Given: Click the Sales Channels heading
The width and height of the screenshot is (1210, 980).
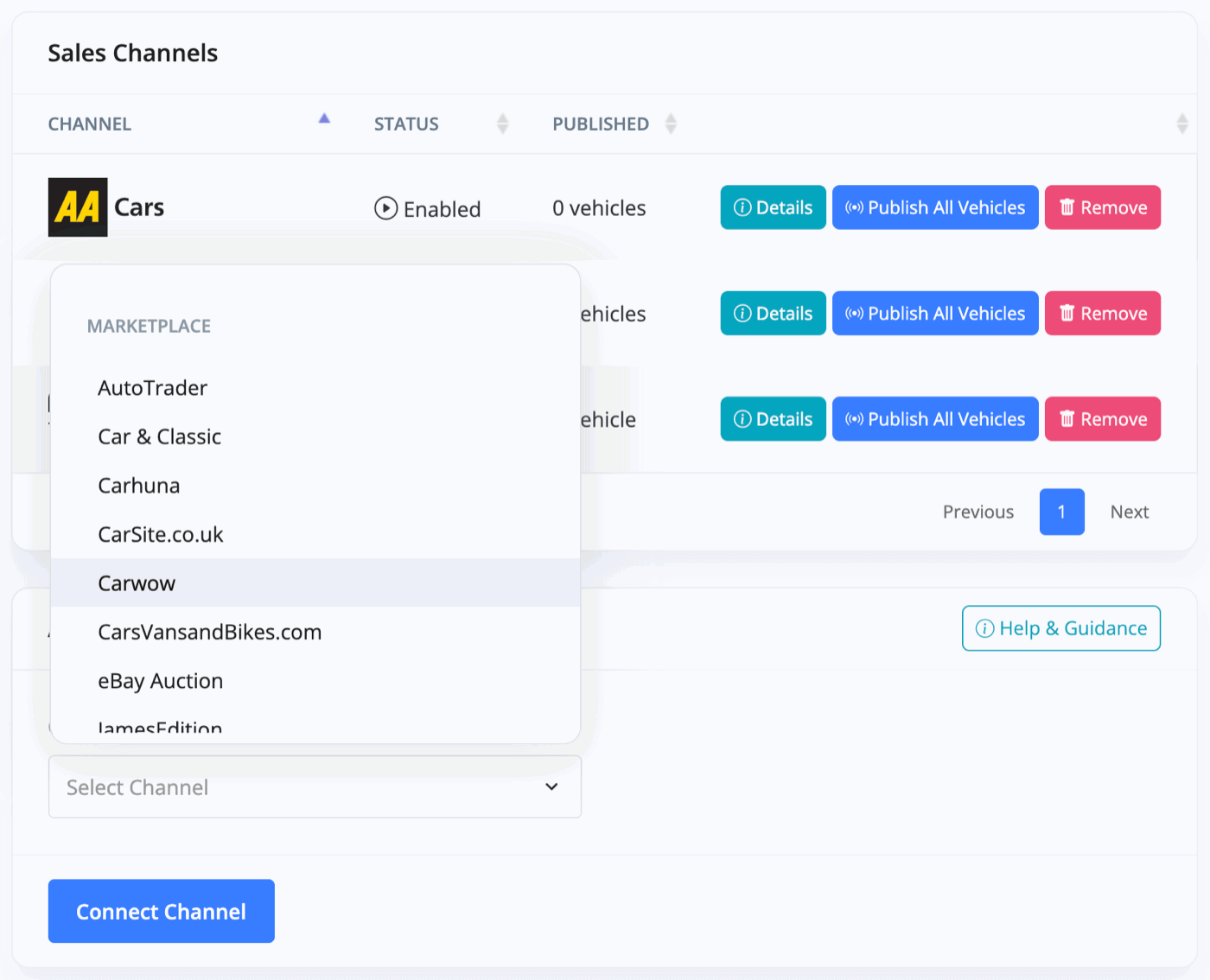Looking at the screenshot, I should pos(133,53).
